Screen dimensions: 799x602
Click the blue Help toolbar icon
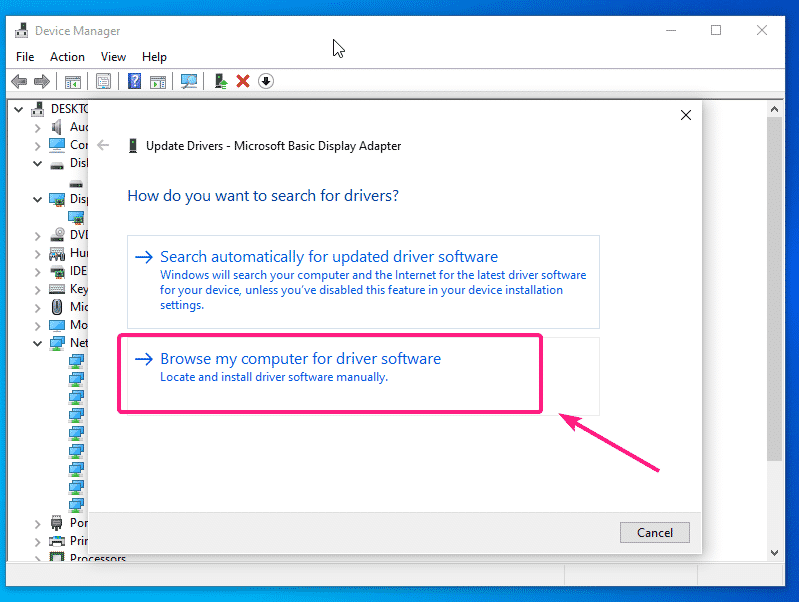coord(134,81)
